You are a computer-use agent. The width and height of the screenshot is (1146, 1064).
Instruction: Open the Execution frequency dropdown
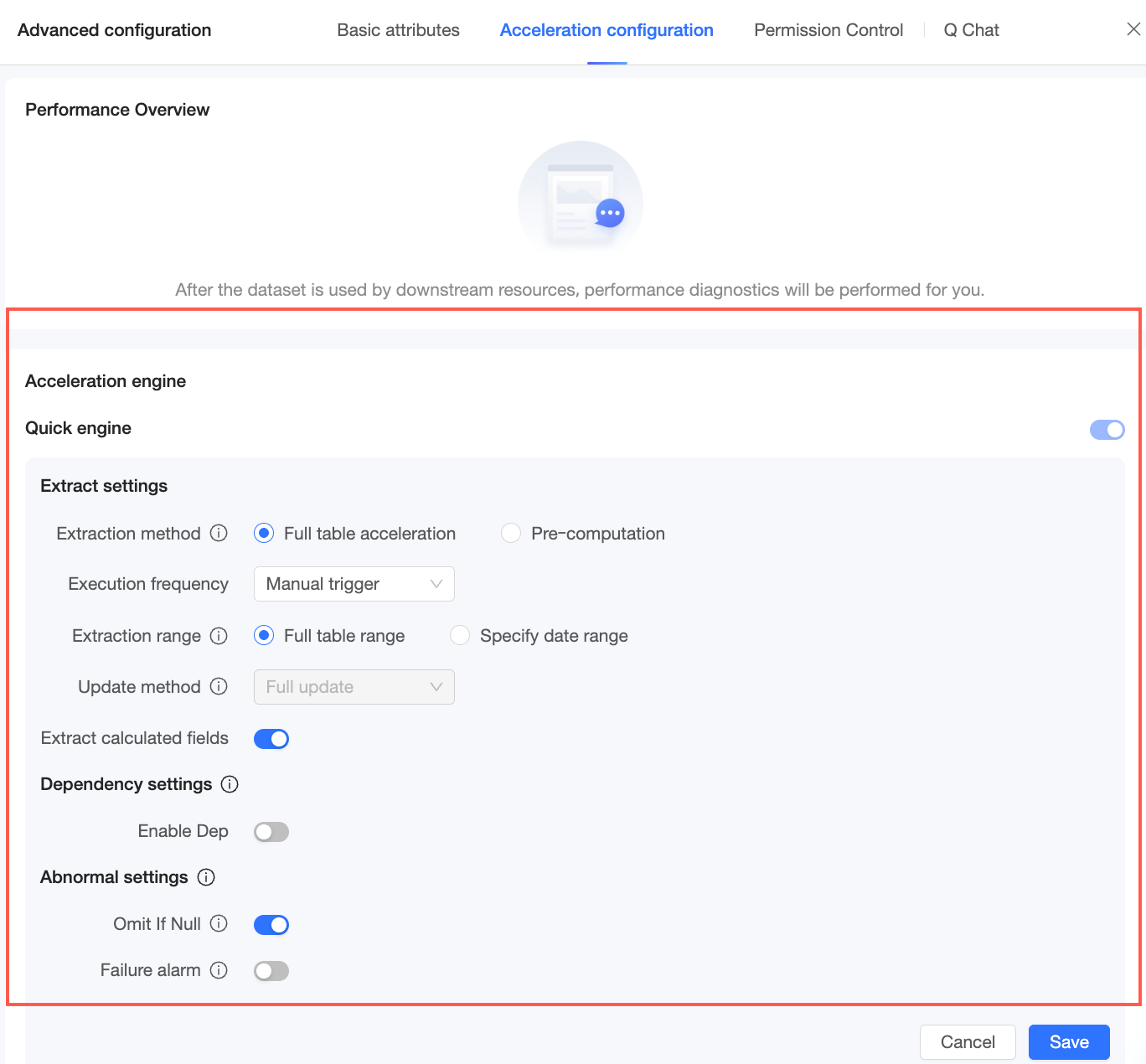pos(354,584)
